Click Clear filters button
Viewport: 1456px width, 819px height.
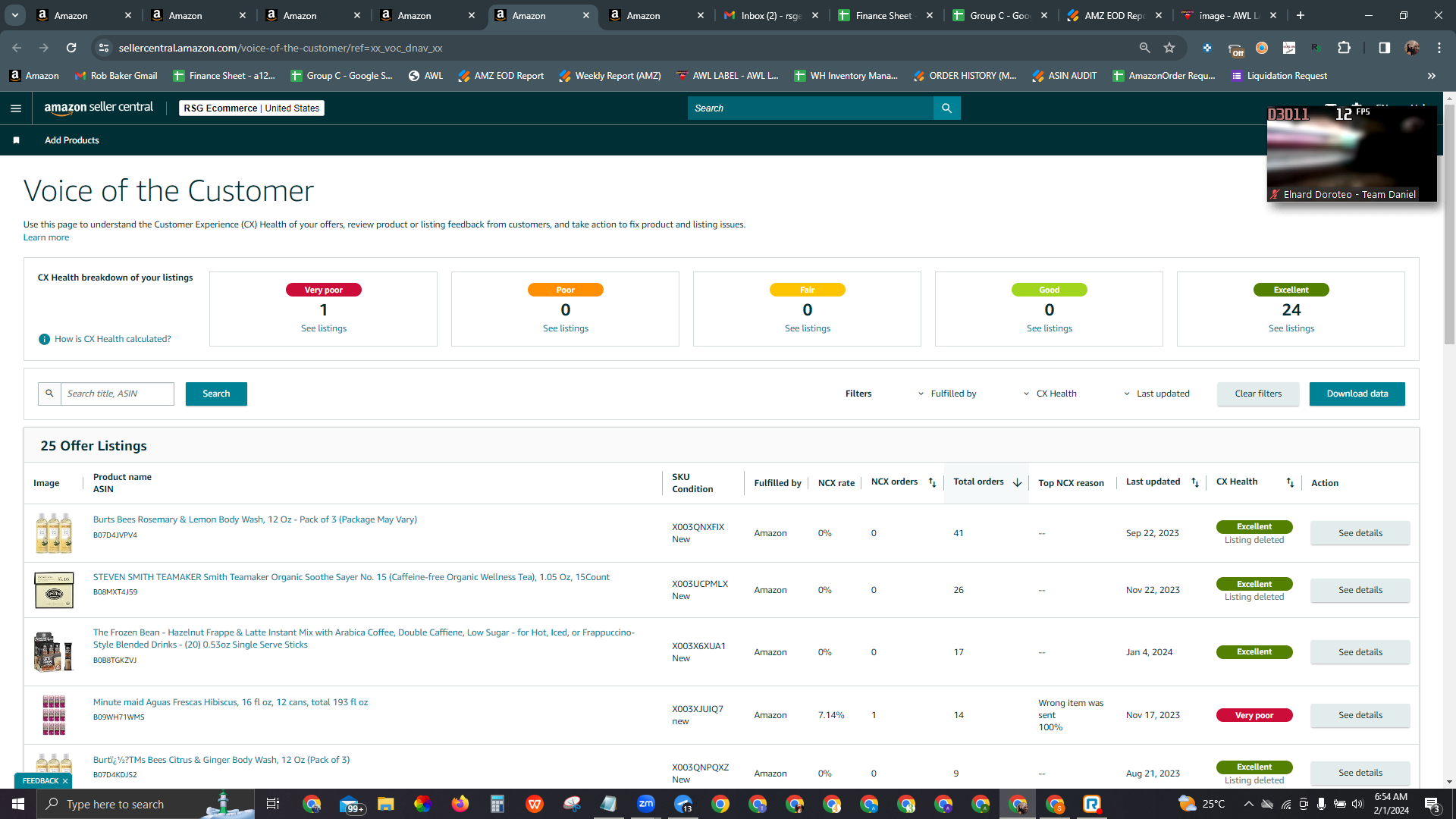click(x=1258, y=394)
